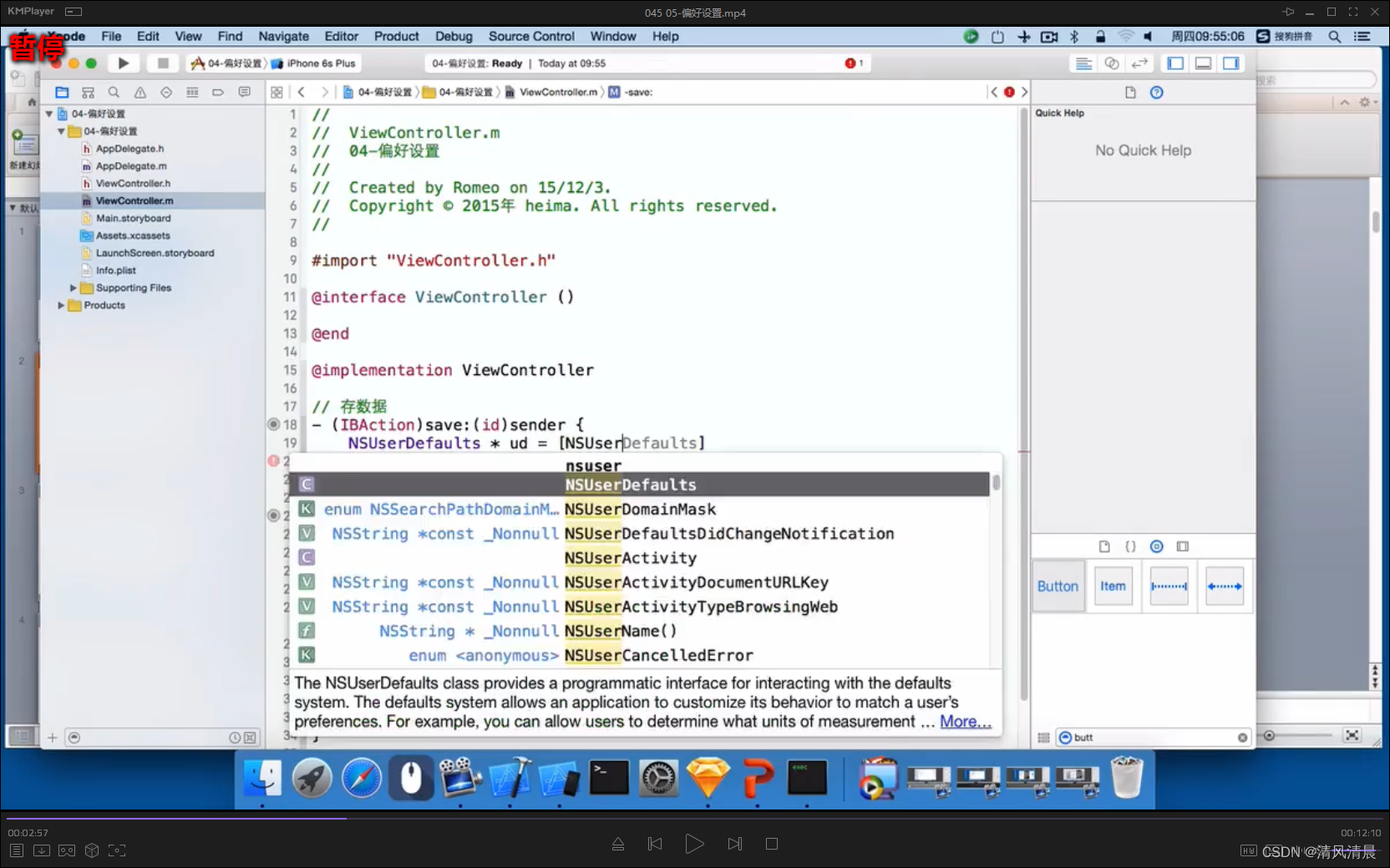This screenshot has height=868, width=1390.
Task: Select the Button object in library
Action: click(1058, 586)
